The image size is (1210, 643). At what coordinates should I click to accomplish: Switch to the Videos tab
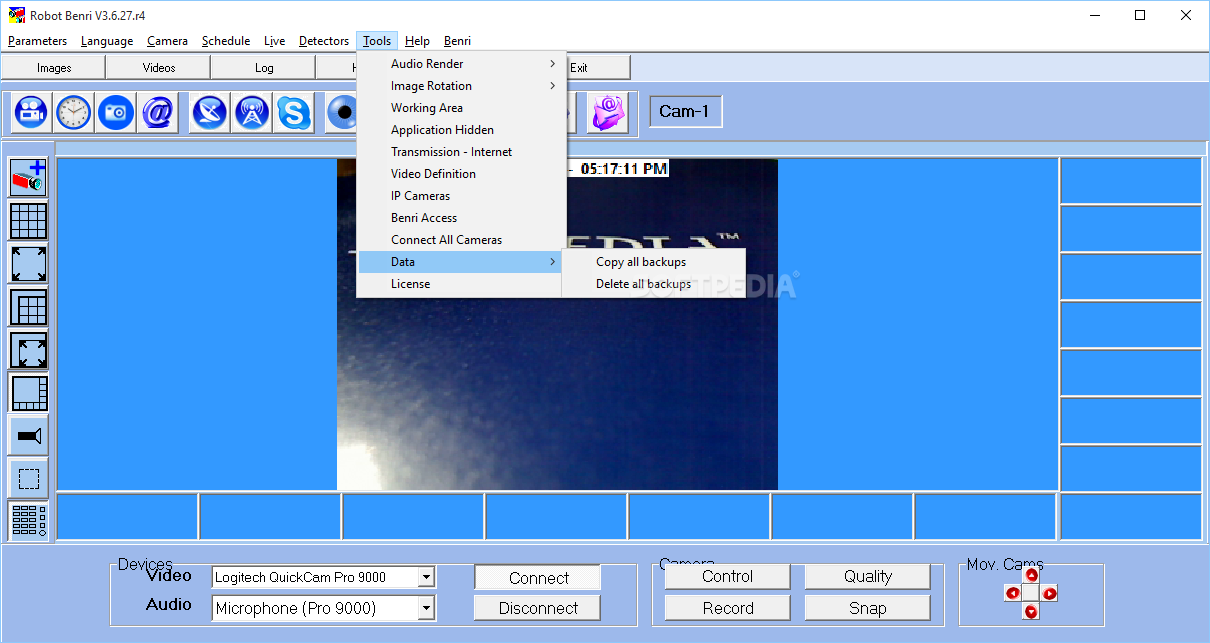159,68
